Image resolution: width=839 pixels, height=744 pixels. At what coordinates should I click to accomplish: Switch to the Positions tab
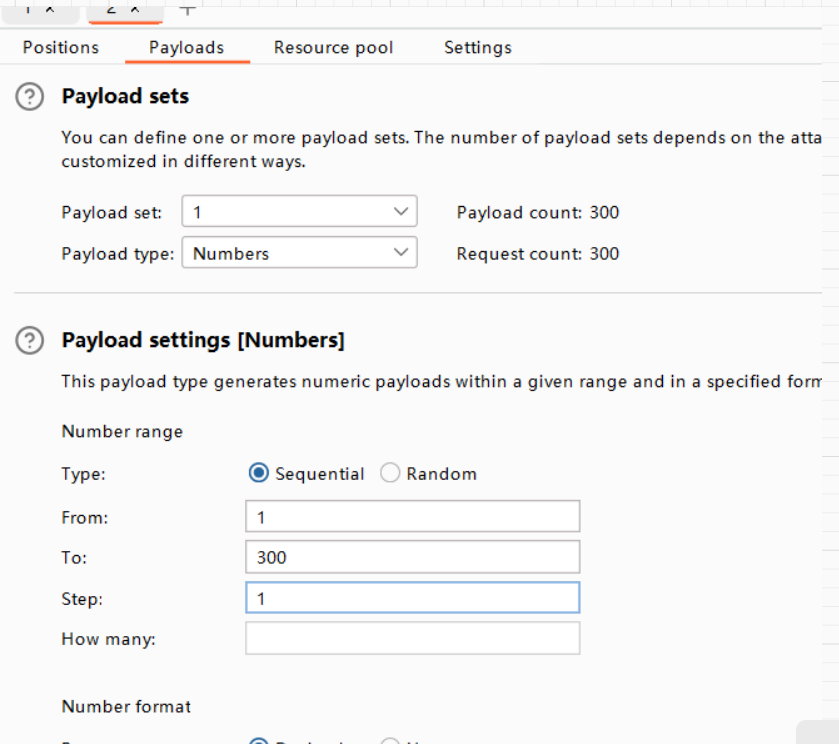[61, 48]
